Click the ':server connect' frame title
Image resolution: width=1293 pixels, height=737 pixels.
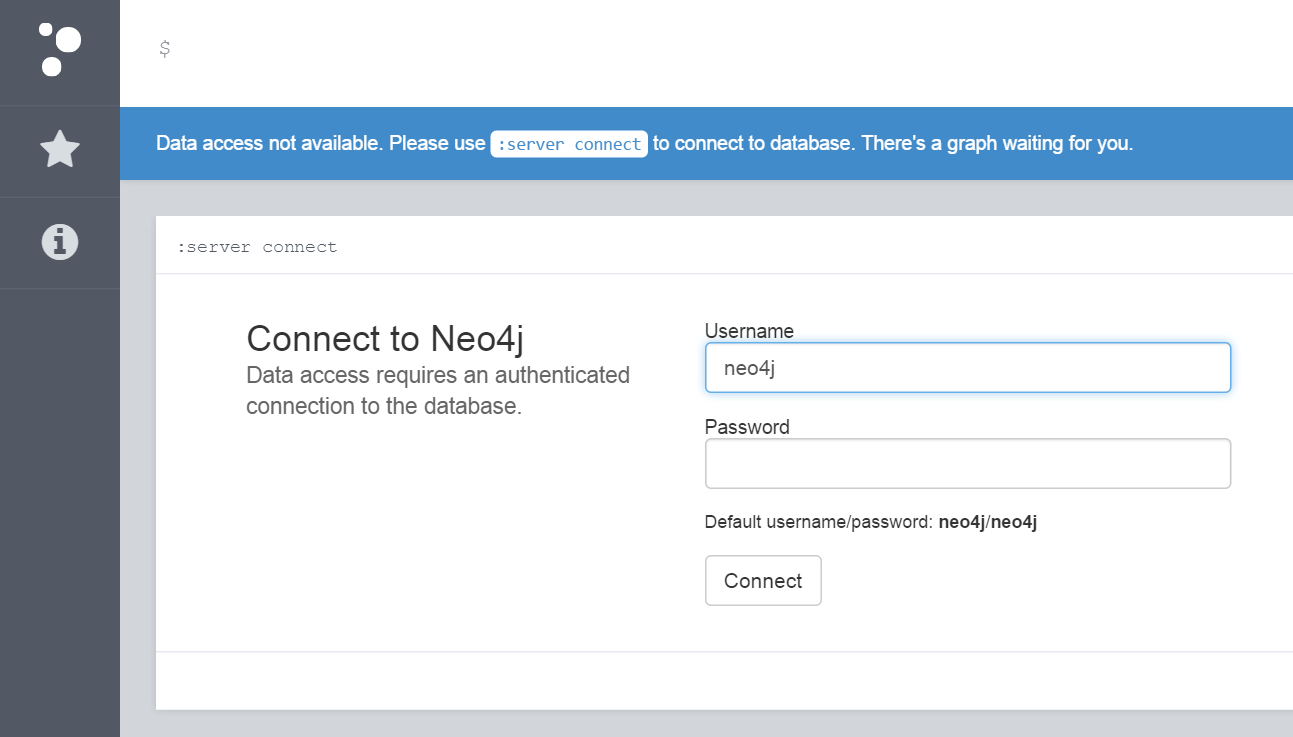click(259, 246)
